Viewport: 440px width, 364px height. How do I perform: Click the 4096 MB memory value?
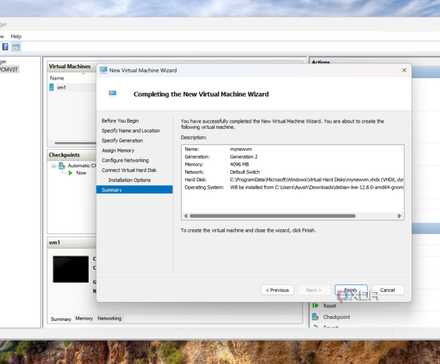pyautogui.click(x=239, y=164)
